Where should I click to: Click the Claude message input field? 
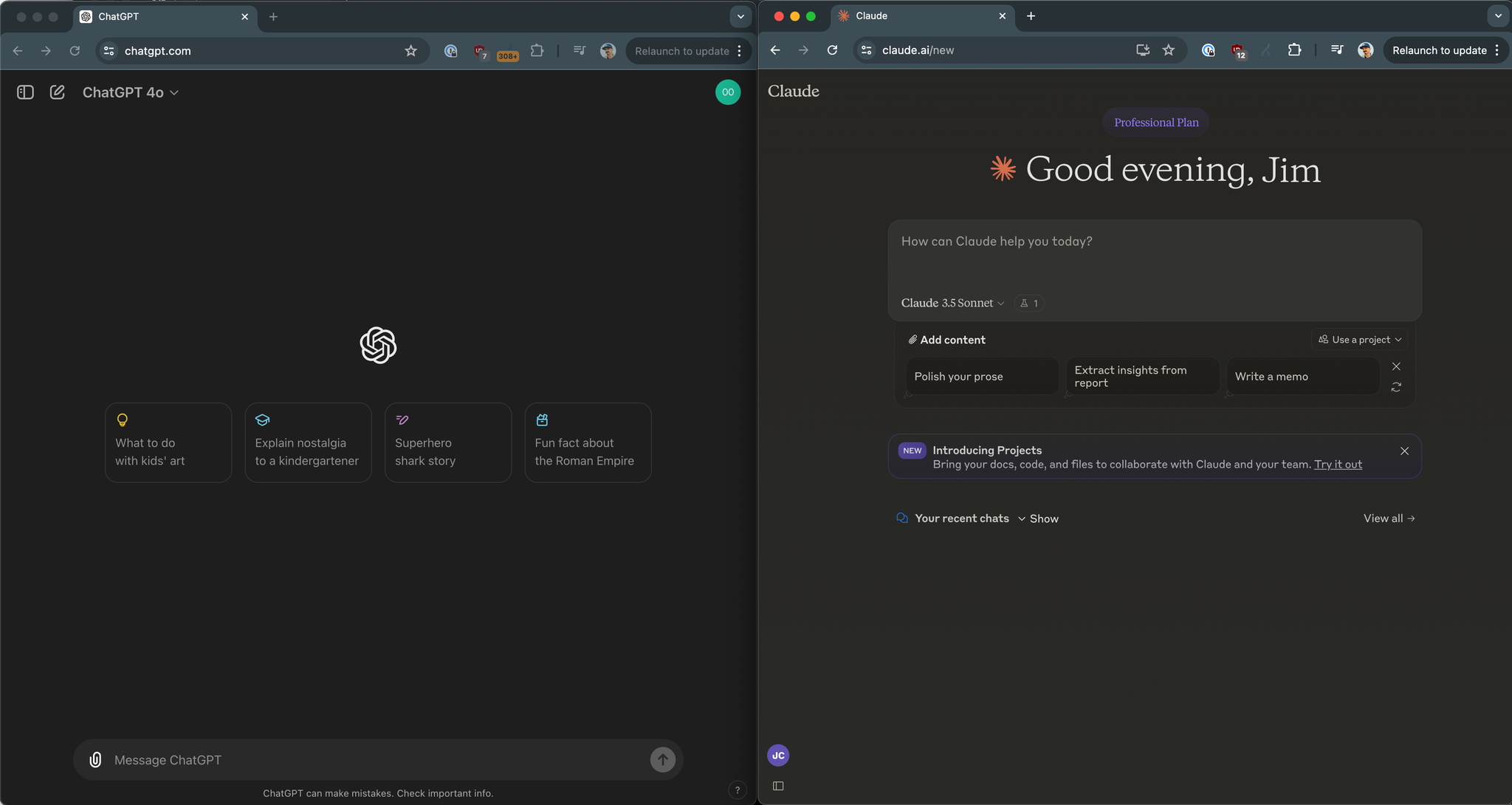pyautogui.click(x=1153, y=255)
